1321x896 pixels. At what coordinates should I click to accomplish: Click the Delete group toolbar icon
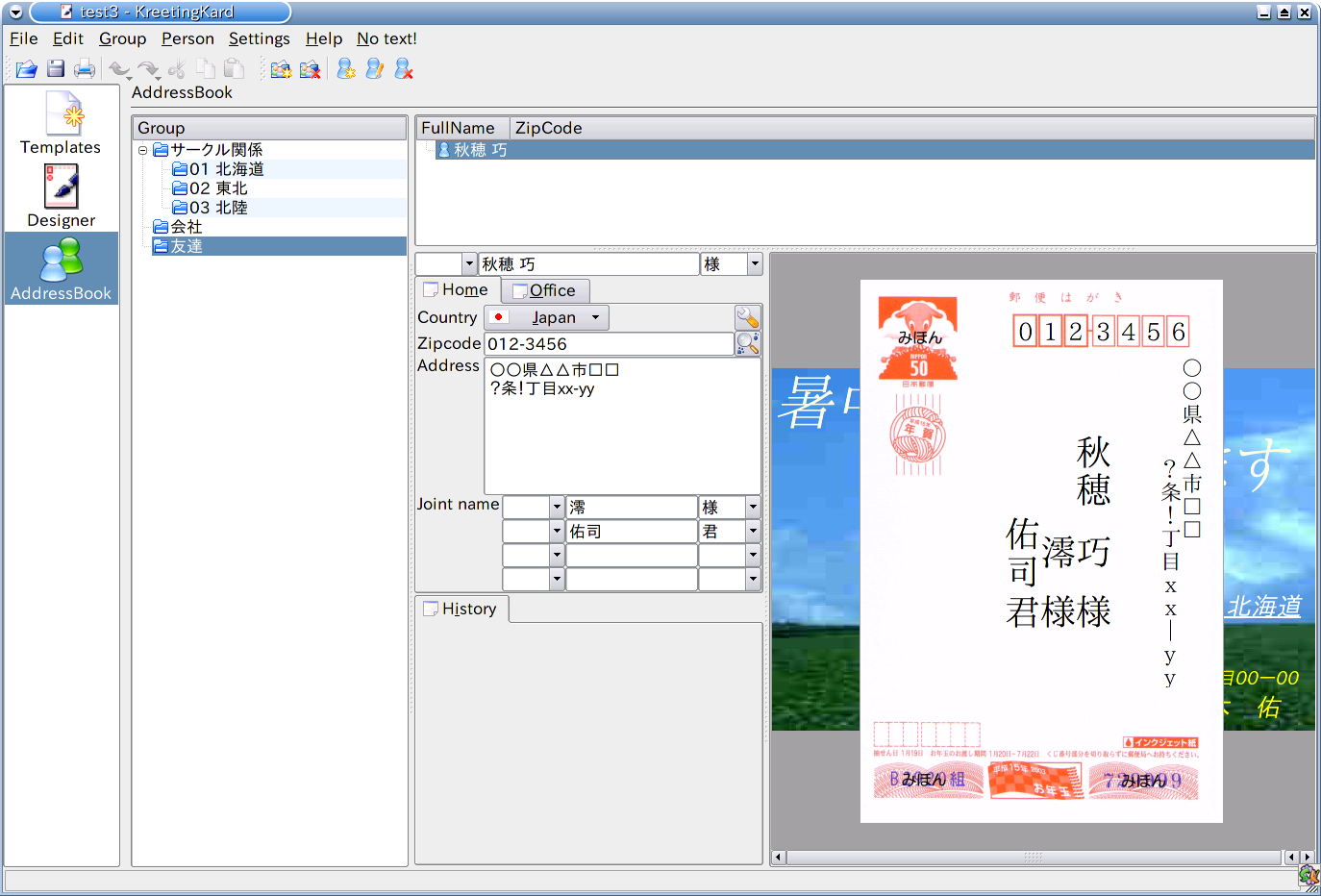coord(310,69)
